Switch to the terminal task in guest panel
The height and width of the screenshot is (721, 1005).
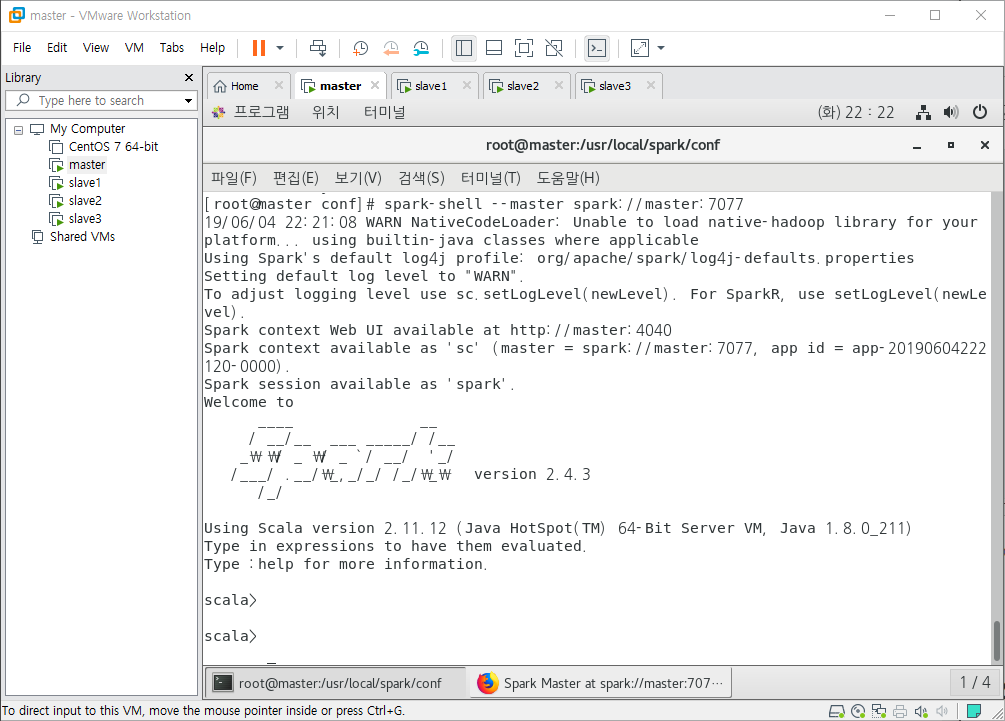click(335, 683)
